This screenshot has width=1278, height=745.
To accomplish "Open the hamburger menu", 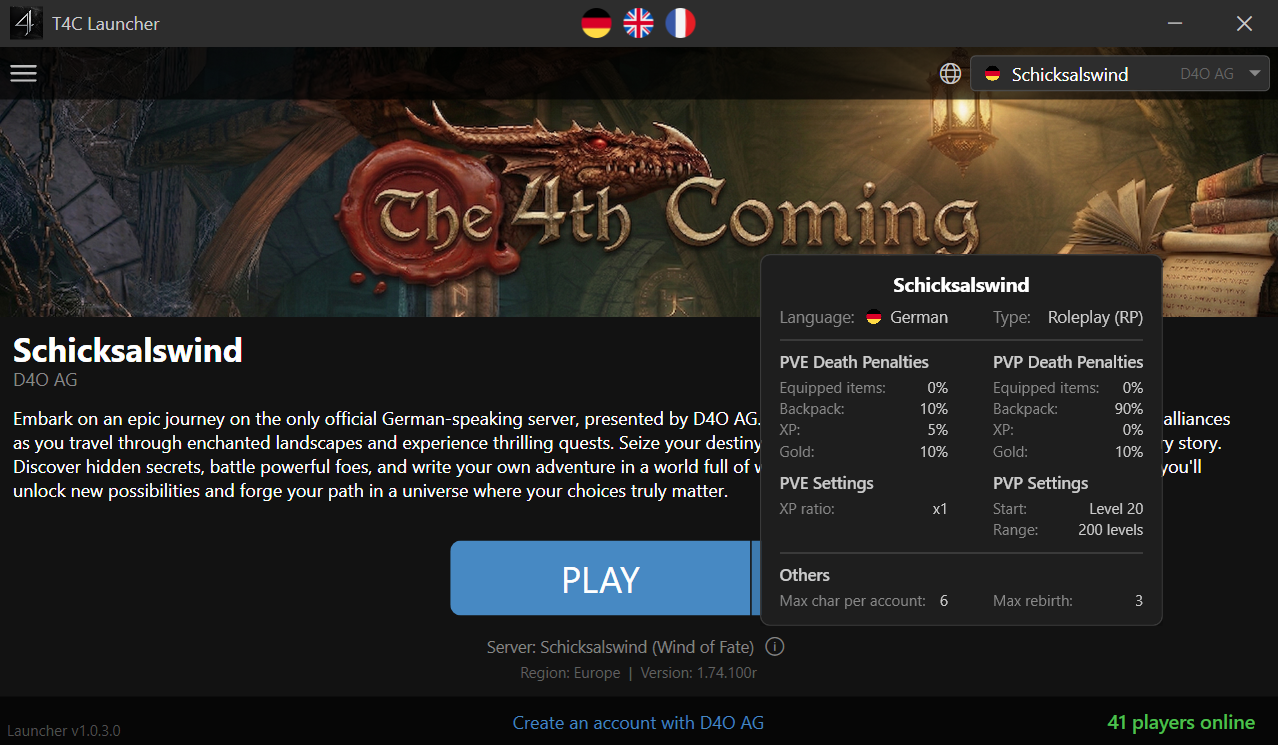I will 23,73.
